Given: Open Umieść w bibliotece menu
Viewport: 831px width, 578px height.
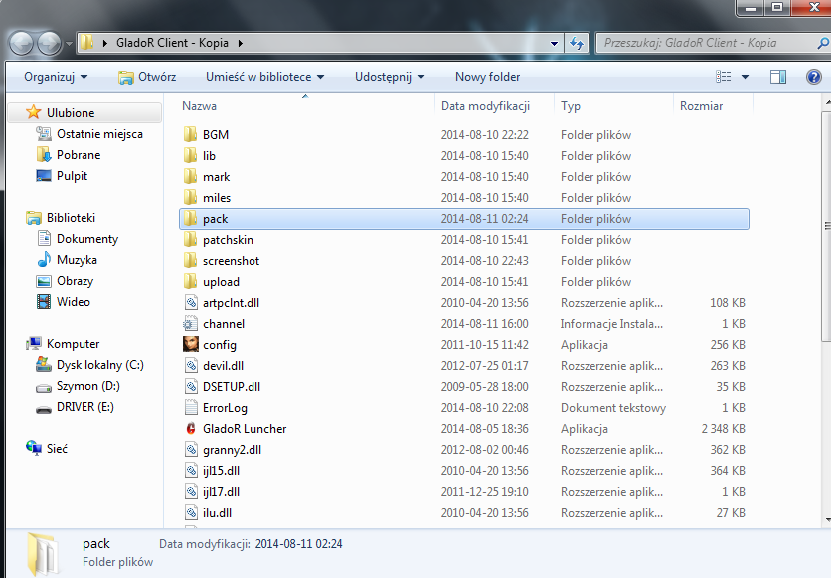Looking at the screenshot, I should click(x=265, y=77).
